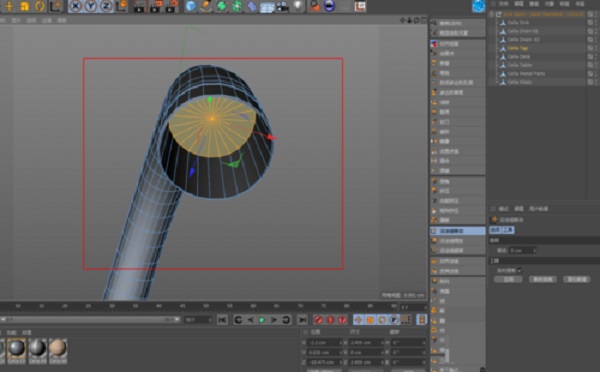Select the first dark sphere material
The width and height of the screenshot is (600, 372).
coord(16,351)
